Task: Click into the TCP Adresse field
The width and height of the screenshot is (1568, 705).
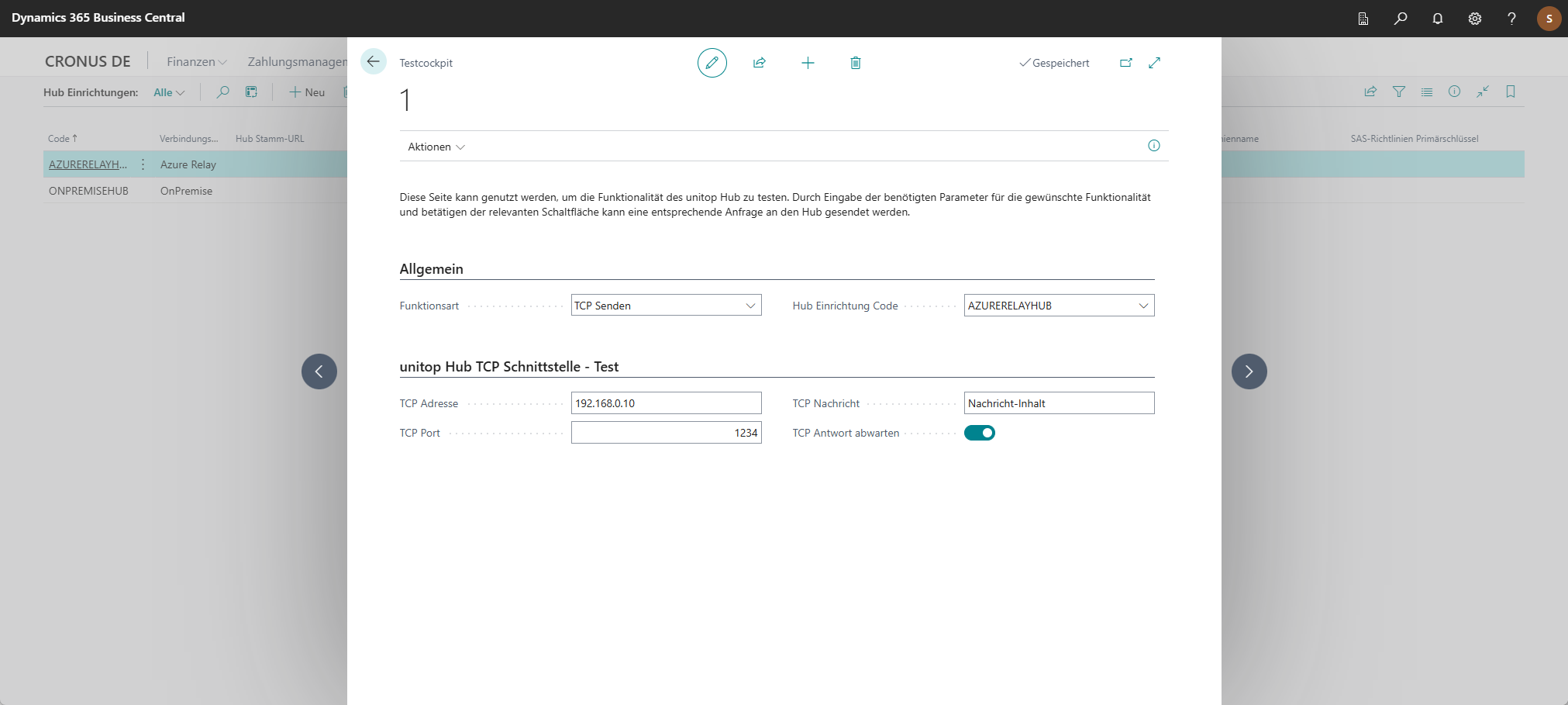Action: tap(666, 403)
